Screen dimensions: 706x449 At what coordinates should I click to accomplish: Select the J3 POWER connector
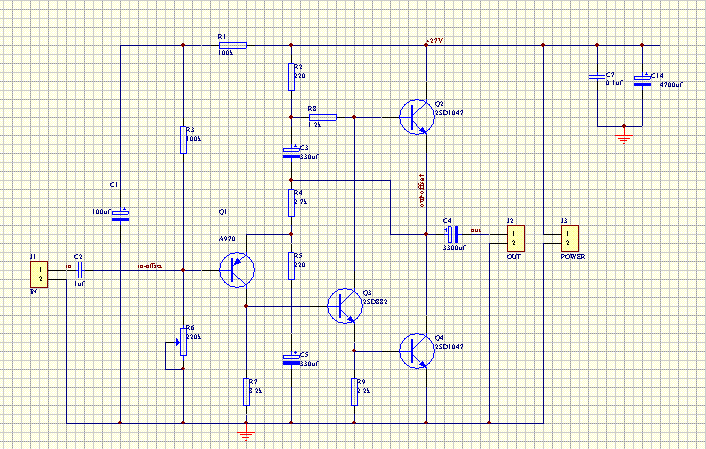tap(567, 237)
